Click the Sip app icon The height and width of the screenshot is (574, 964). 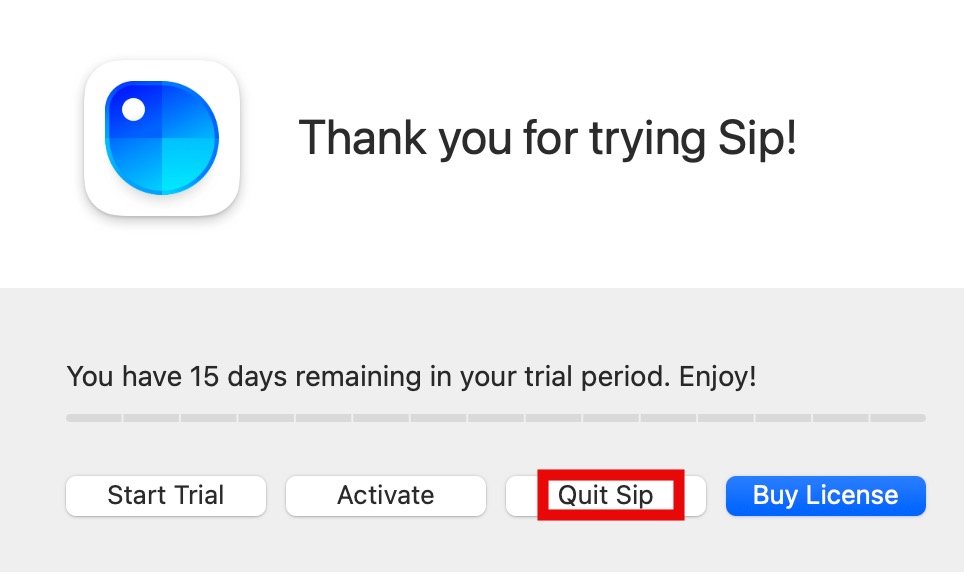point(161,138)
